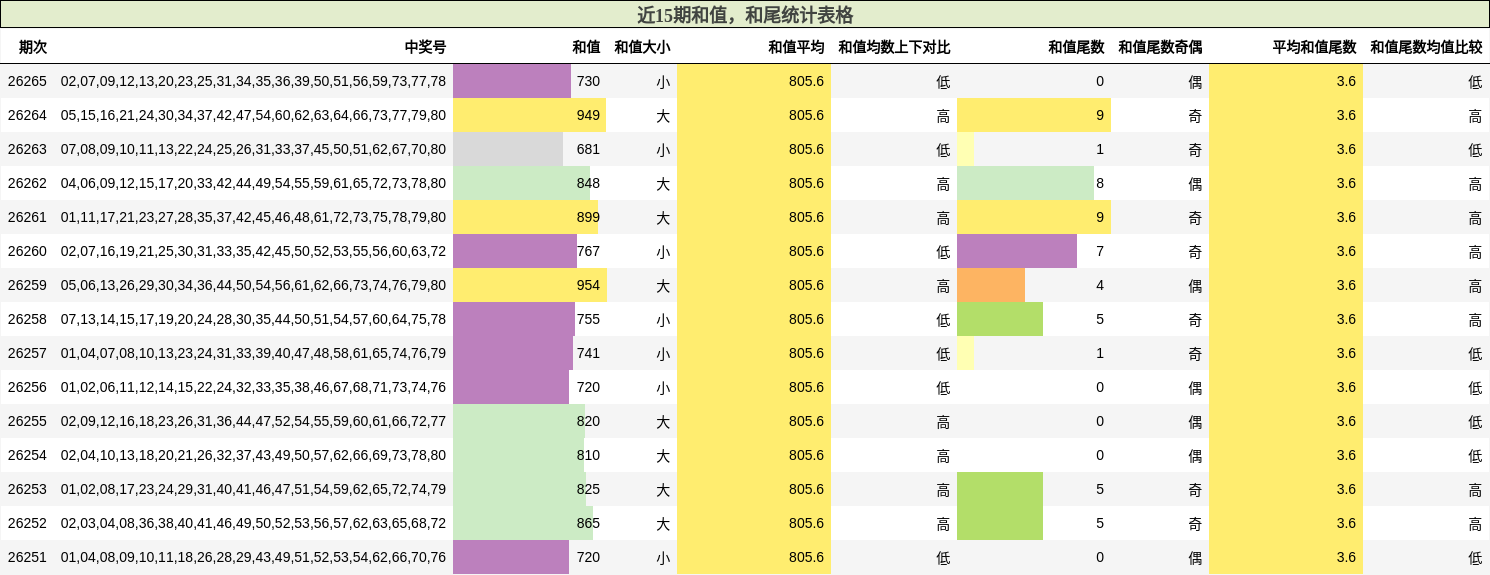Viewport: 1490px width, 575px height.
Task: Click average tail 3.6 in row 26251
Action: coord(1346,557)
